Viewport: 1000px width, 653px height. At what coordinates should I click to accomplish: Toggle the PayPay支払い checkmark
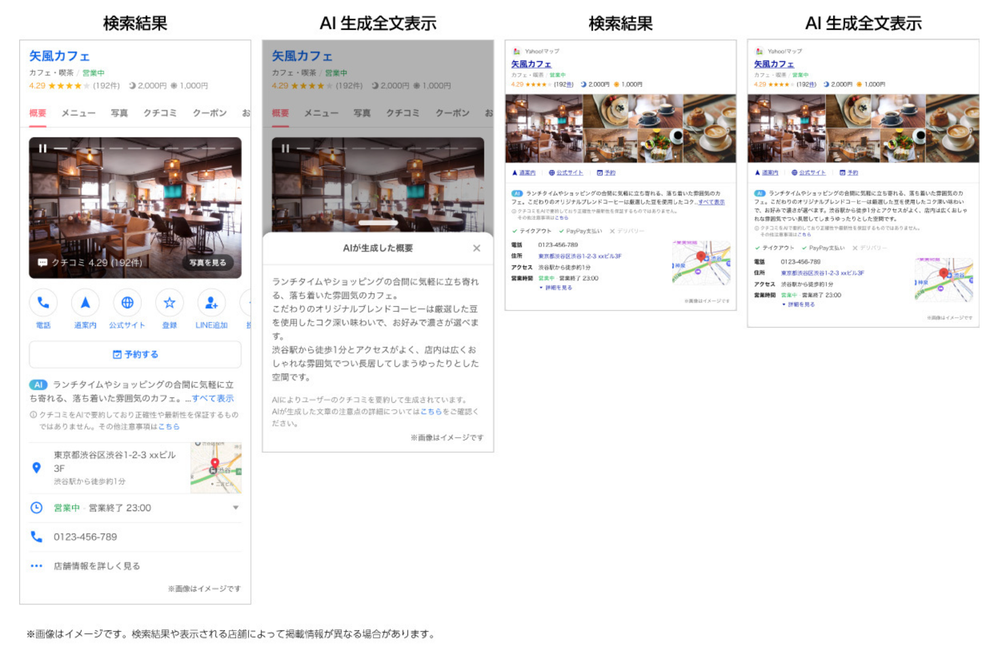[x=562, y=231]
